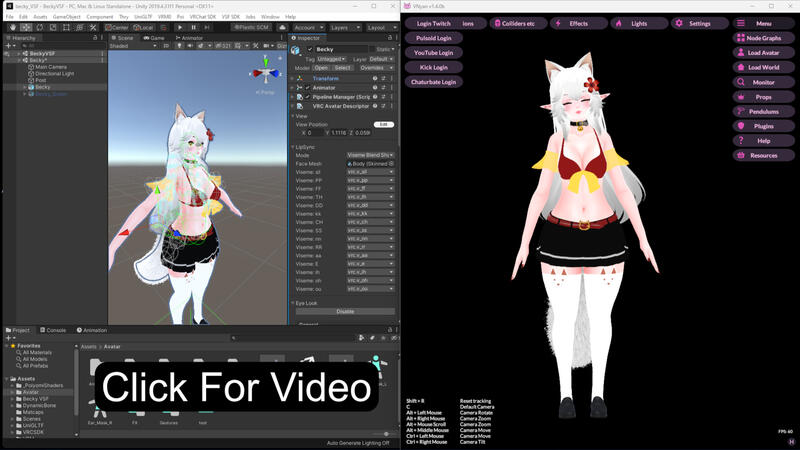The image size is (800, 450).
Task: Click Eye Look Disable button
Action: pyautogui.click(x=345, y=311)
